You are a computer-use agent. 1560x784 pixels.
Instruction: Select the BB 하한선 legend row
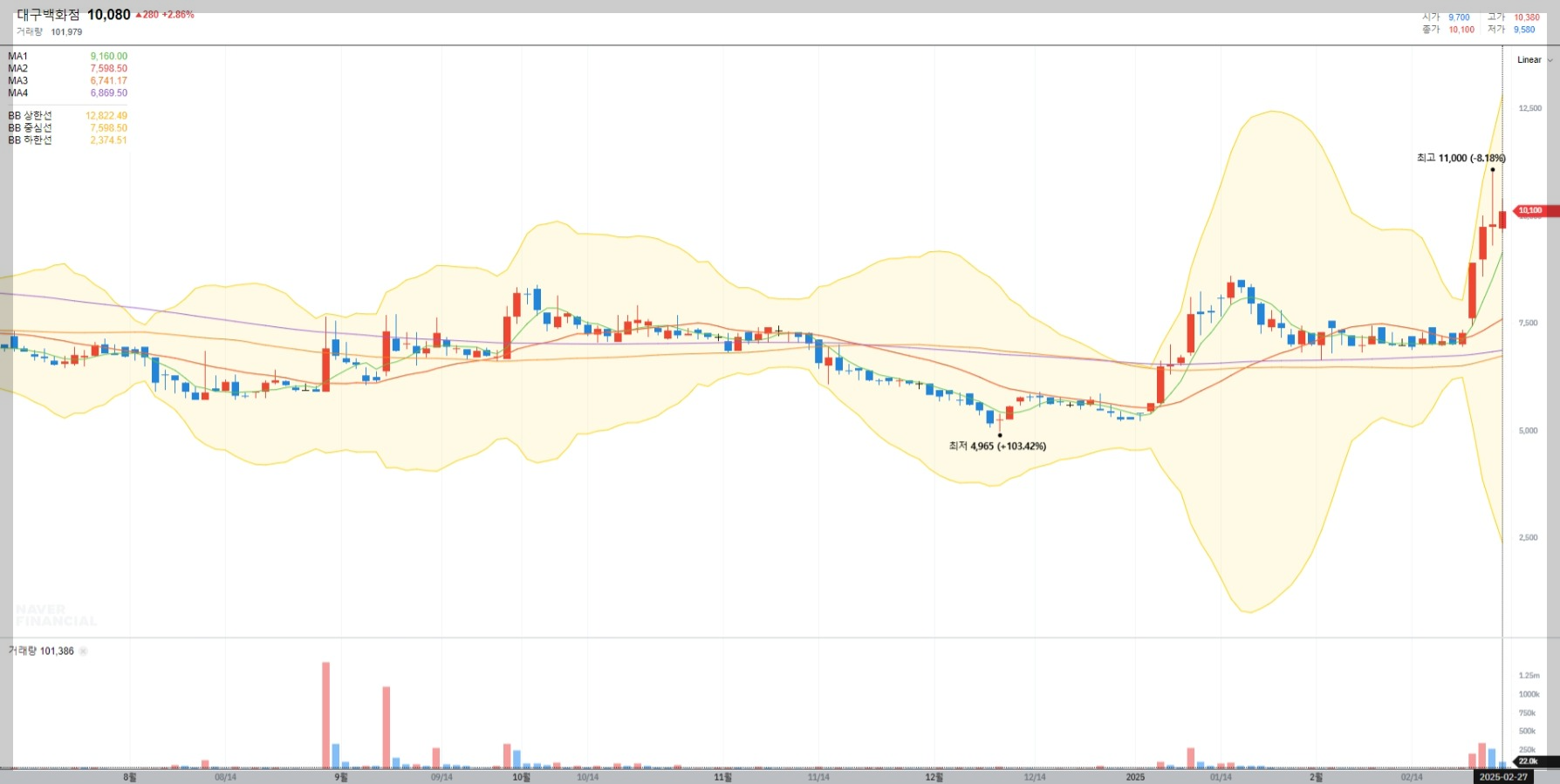click(x=68, y=140)
